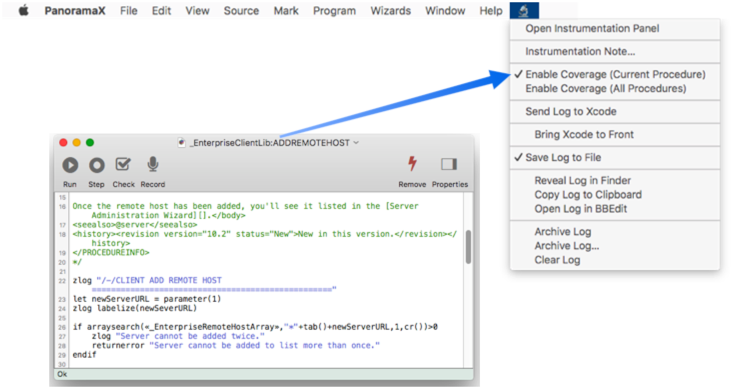Open the Source menu
Image resolution: width=735 pixels, height=389 pixels.
click(241, 11)
